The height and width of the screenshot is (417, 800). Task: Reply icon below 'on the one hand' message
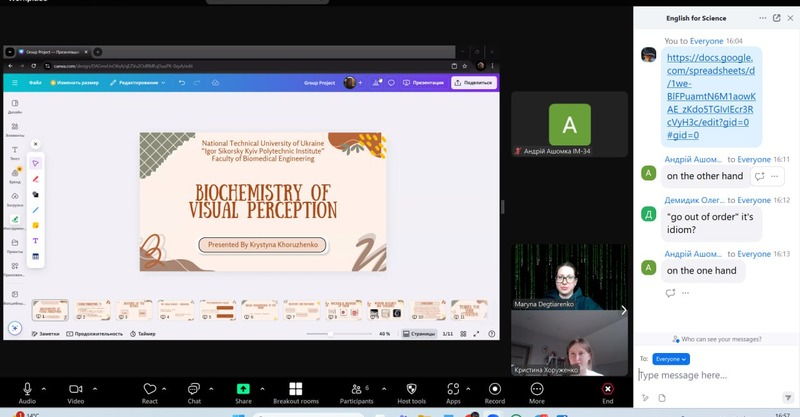[x=670, y=293]
